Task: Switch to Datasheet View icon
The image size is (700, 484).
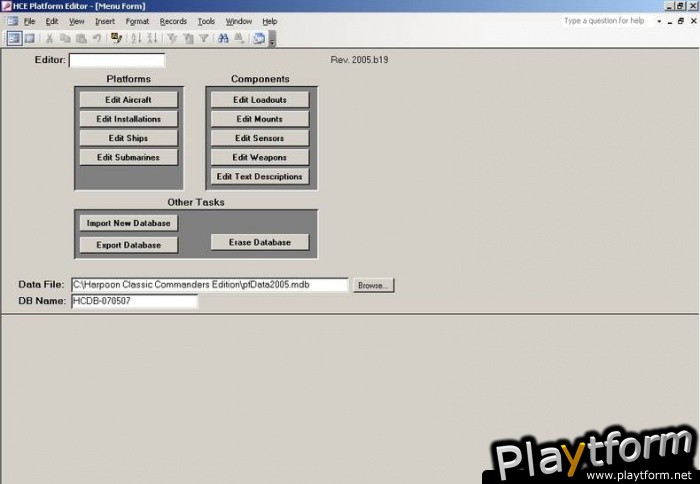Action: point(30,38)
